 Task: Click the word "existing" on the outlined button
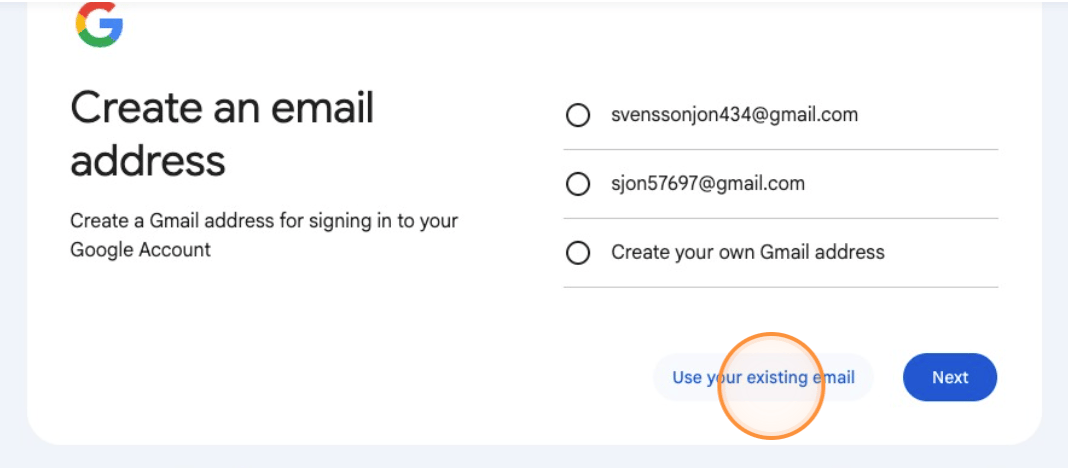766,378
